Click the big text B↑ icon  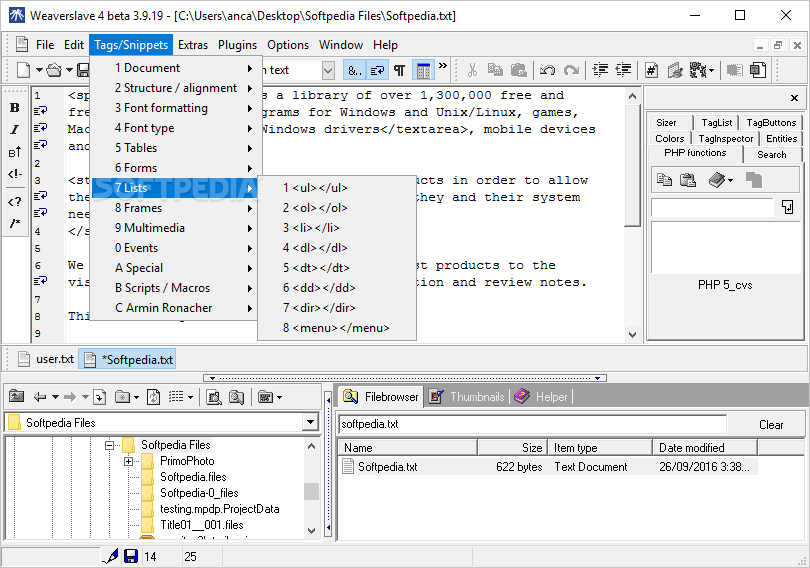pos(14,152)
